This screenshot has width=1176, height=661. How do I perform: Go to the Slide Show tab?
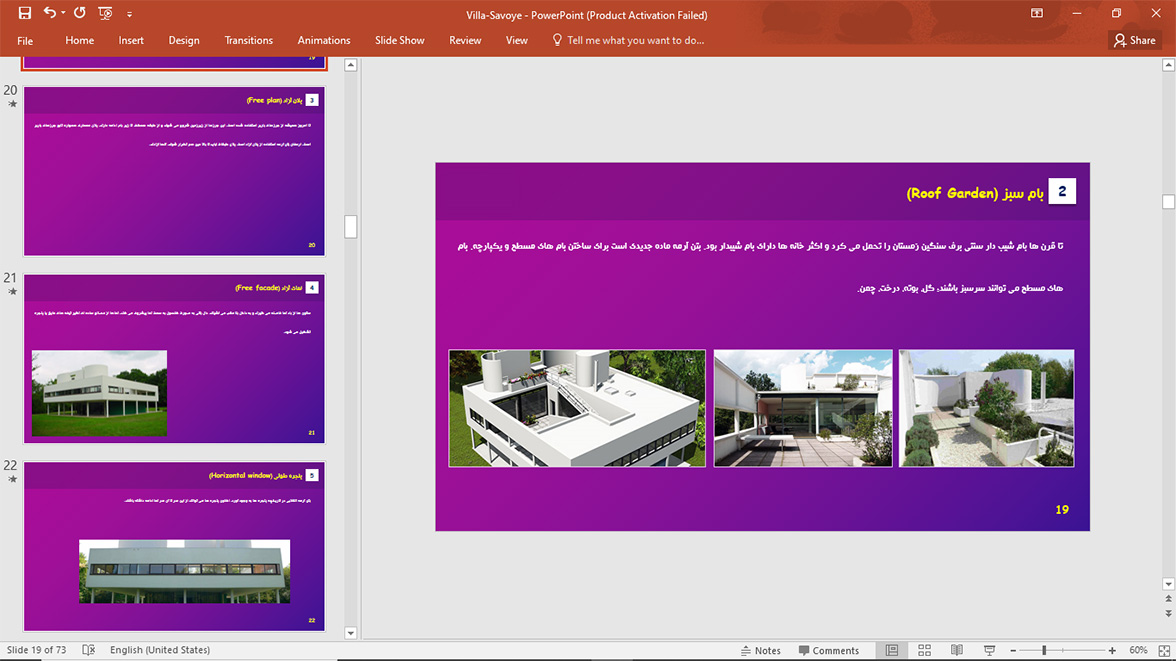click(x=400, y=41)
